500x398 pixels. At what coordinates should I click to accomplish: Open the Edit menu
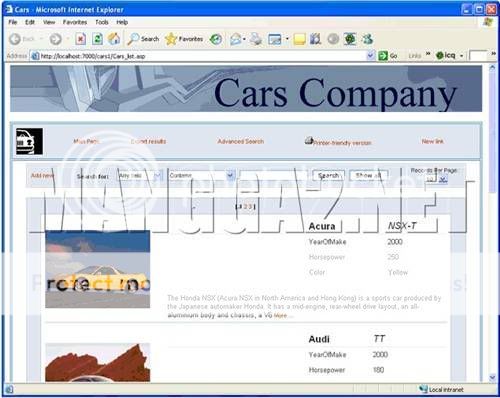(x=30, y=22)
